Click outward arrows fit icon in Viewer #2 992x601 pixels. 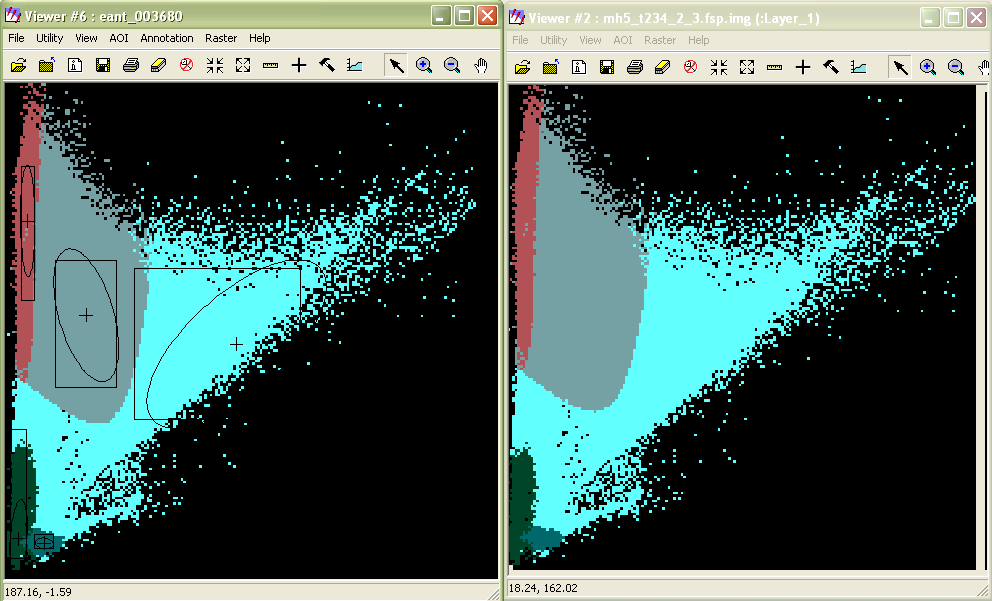pyautogui.click(x=747, y=67)
